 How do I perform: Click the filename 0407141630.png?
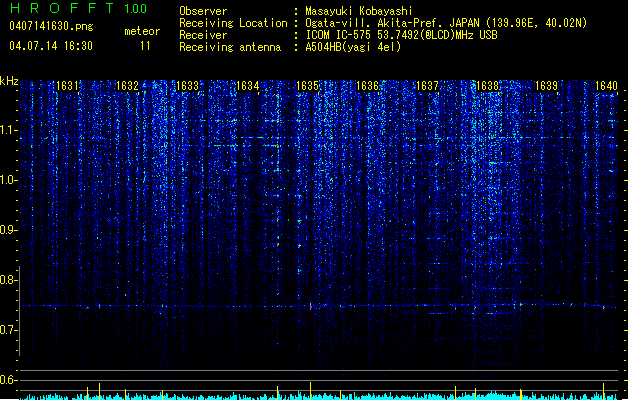point(51,26)
